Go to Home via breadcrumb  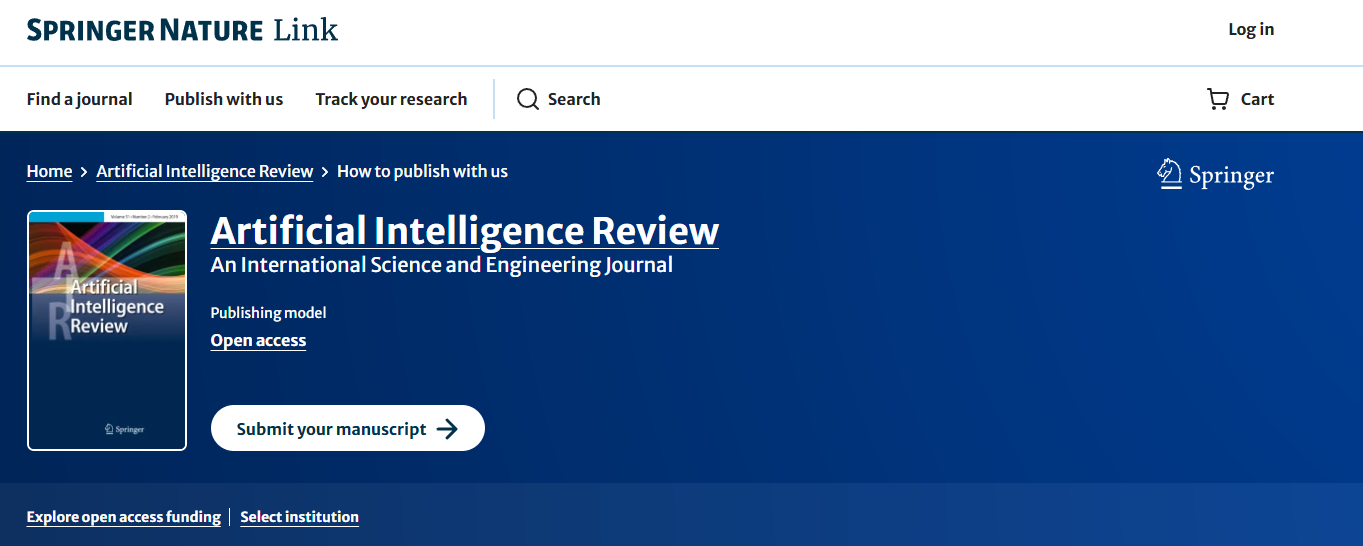tap(49, 171)
